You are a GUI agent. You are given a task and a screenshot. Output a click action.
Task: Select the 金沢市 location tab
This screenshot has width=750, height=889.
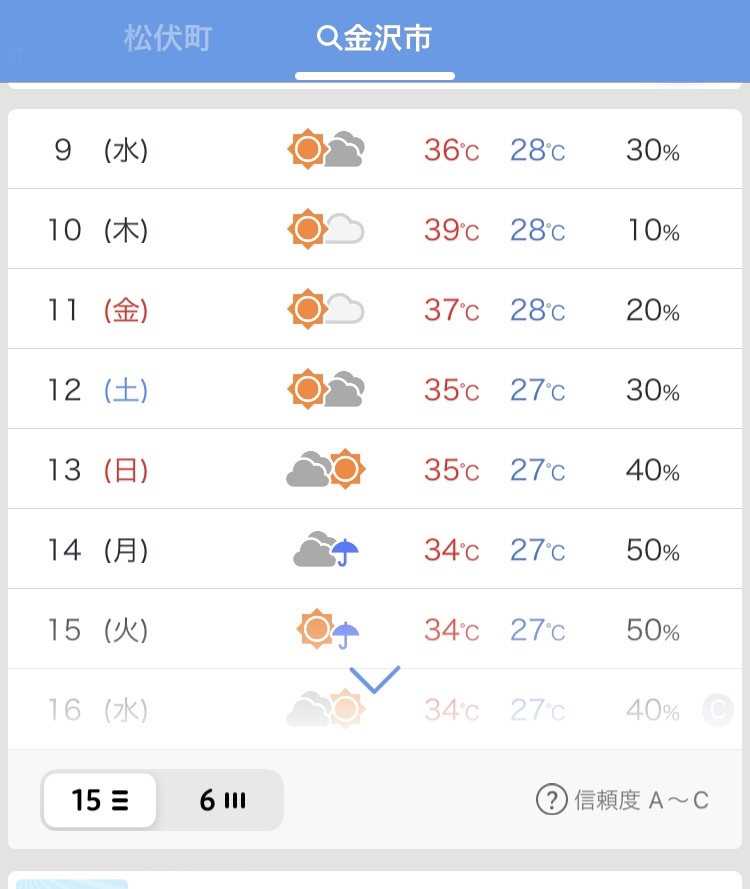375,39
